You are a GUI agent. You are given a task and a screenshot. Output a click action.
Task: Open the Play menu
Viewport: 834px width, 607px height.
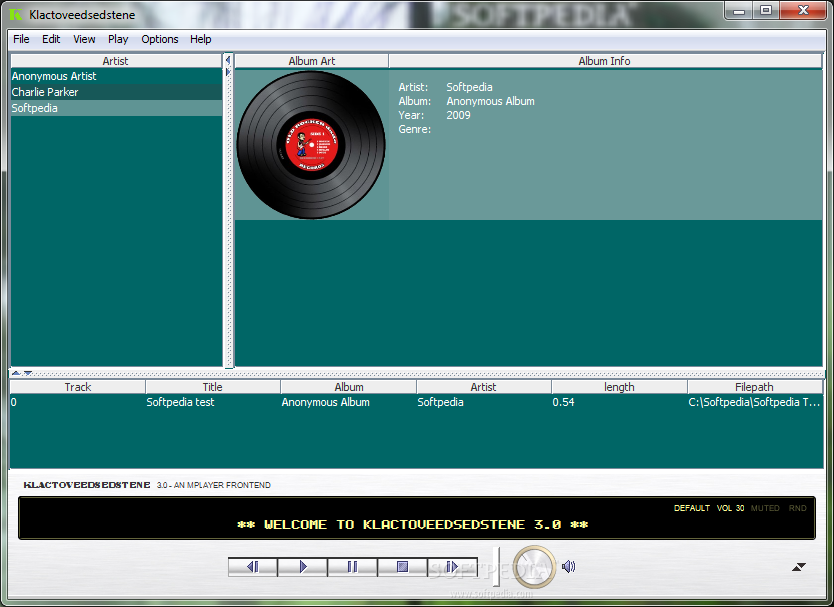point(118,39)
